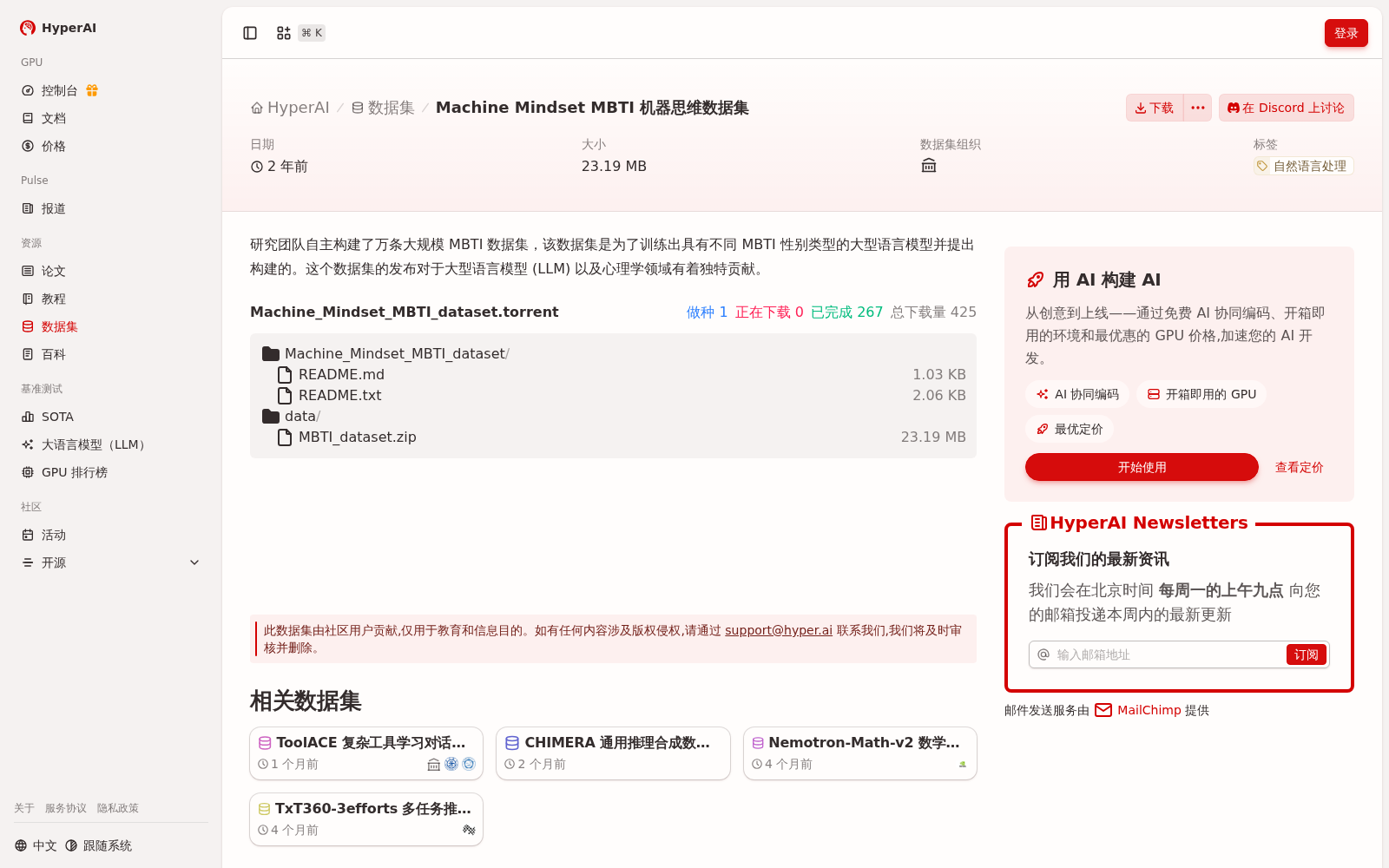Click 在 Discord 上讨论 button
This screenshot has width=1389, height=868.
pos(1286,108)
